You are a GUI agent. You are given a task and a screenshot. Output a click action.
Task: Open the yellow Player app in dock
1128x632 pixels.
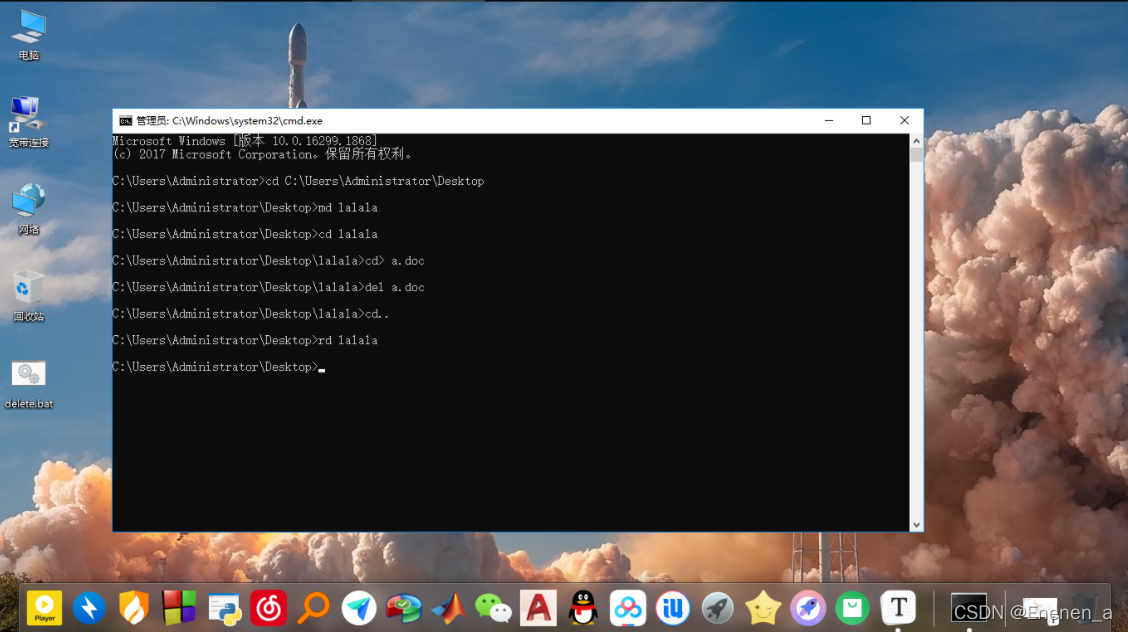[45, 607]
